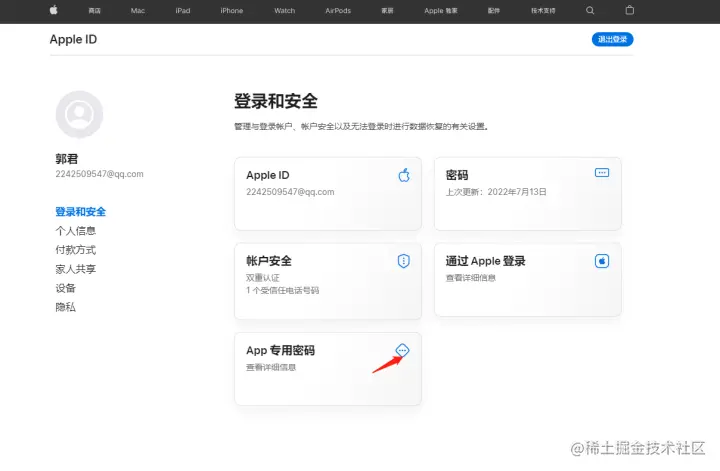The image size is (720, 471).
Task: Click the user avatar placeholder
Action: [79, 114]
